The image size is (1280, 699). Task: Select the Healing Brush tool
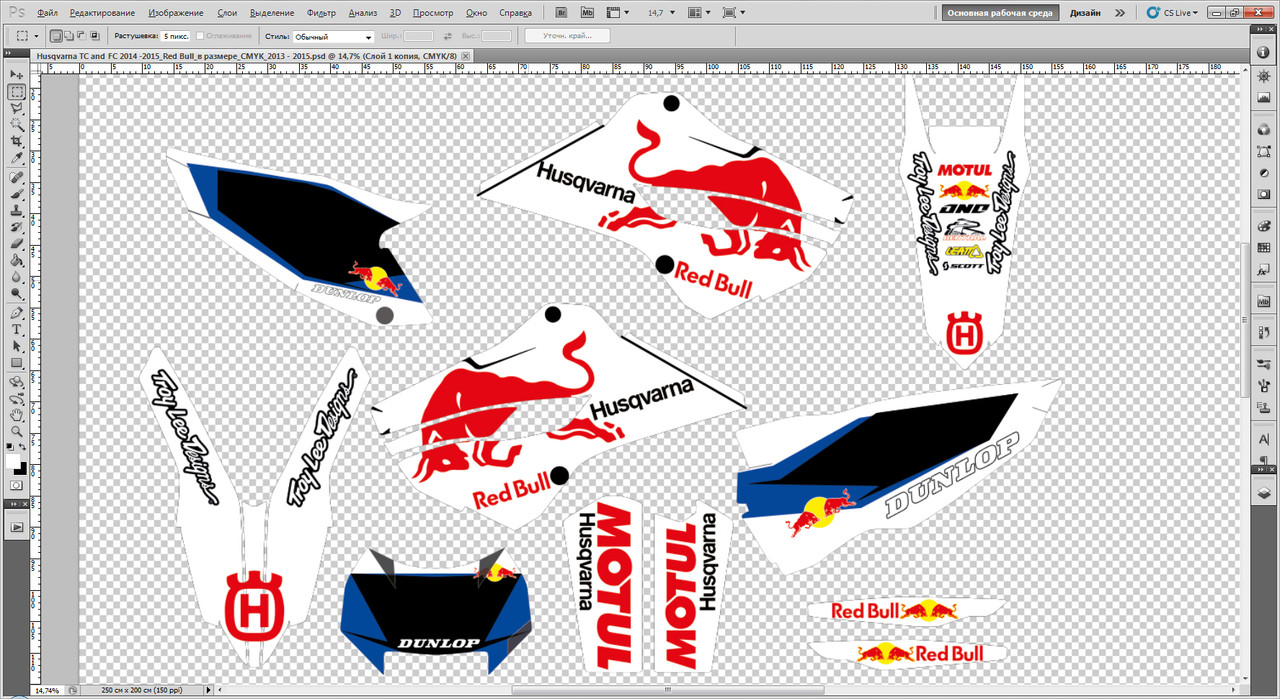tap(17, 178)
